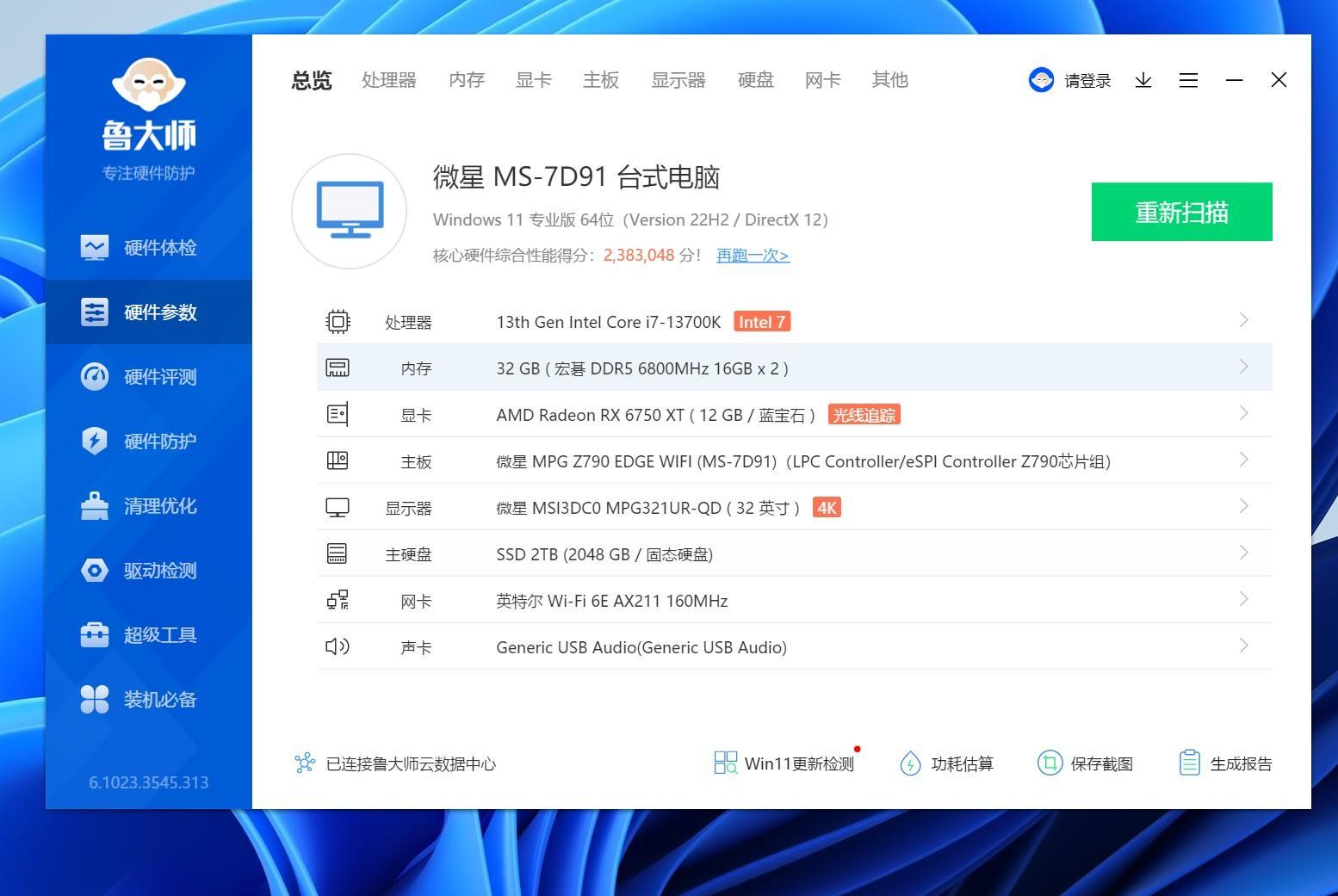Viewport: 1338px width, 896px height.
Task: Click the score value 2,383,048
Action: point(639,256)
